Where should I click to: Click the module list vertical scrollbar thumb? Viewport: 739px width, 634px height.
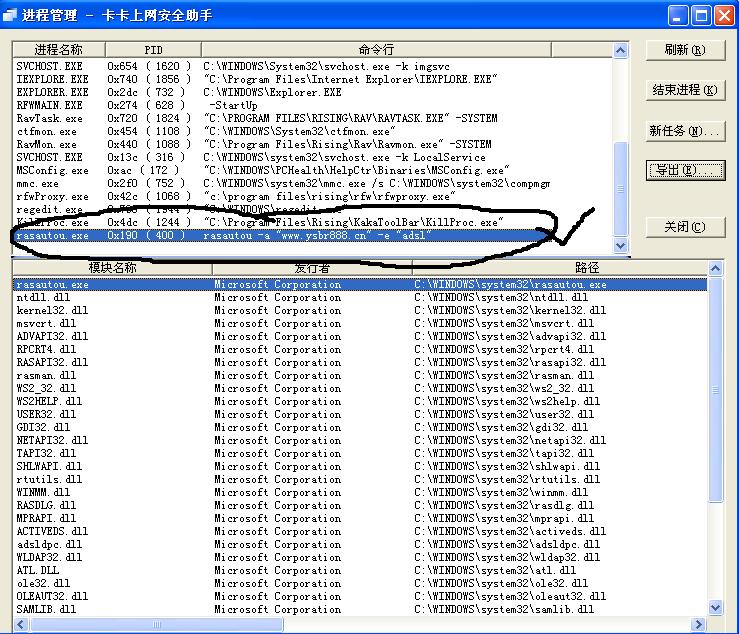715,390
